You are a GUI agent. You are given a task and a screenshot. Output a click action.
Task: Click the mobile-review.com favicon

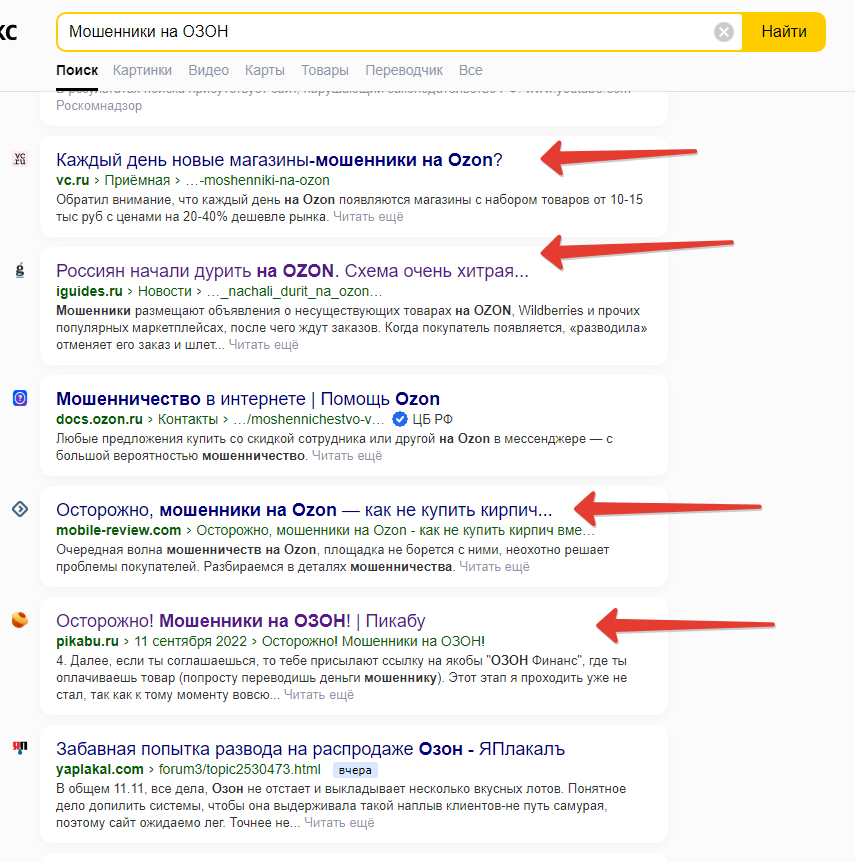pos(20,509)
